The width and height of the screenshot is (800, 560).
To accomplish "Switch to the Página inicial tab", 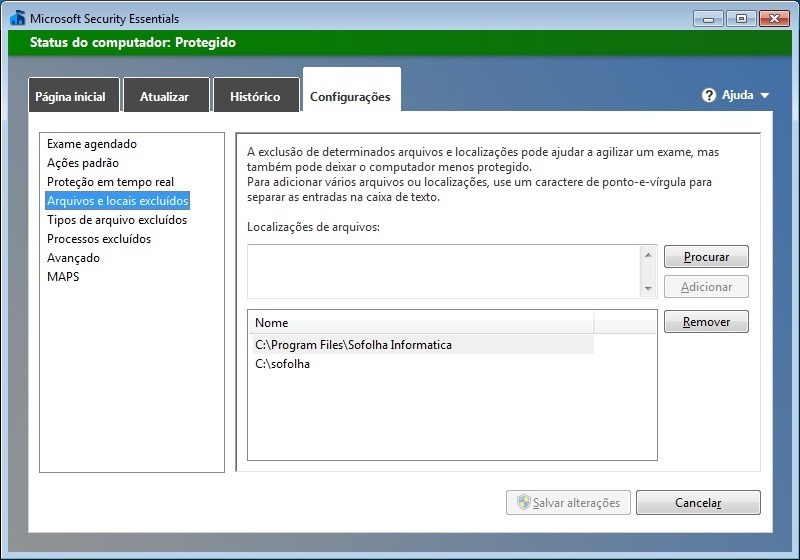I will (x=73, y=95).
